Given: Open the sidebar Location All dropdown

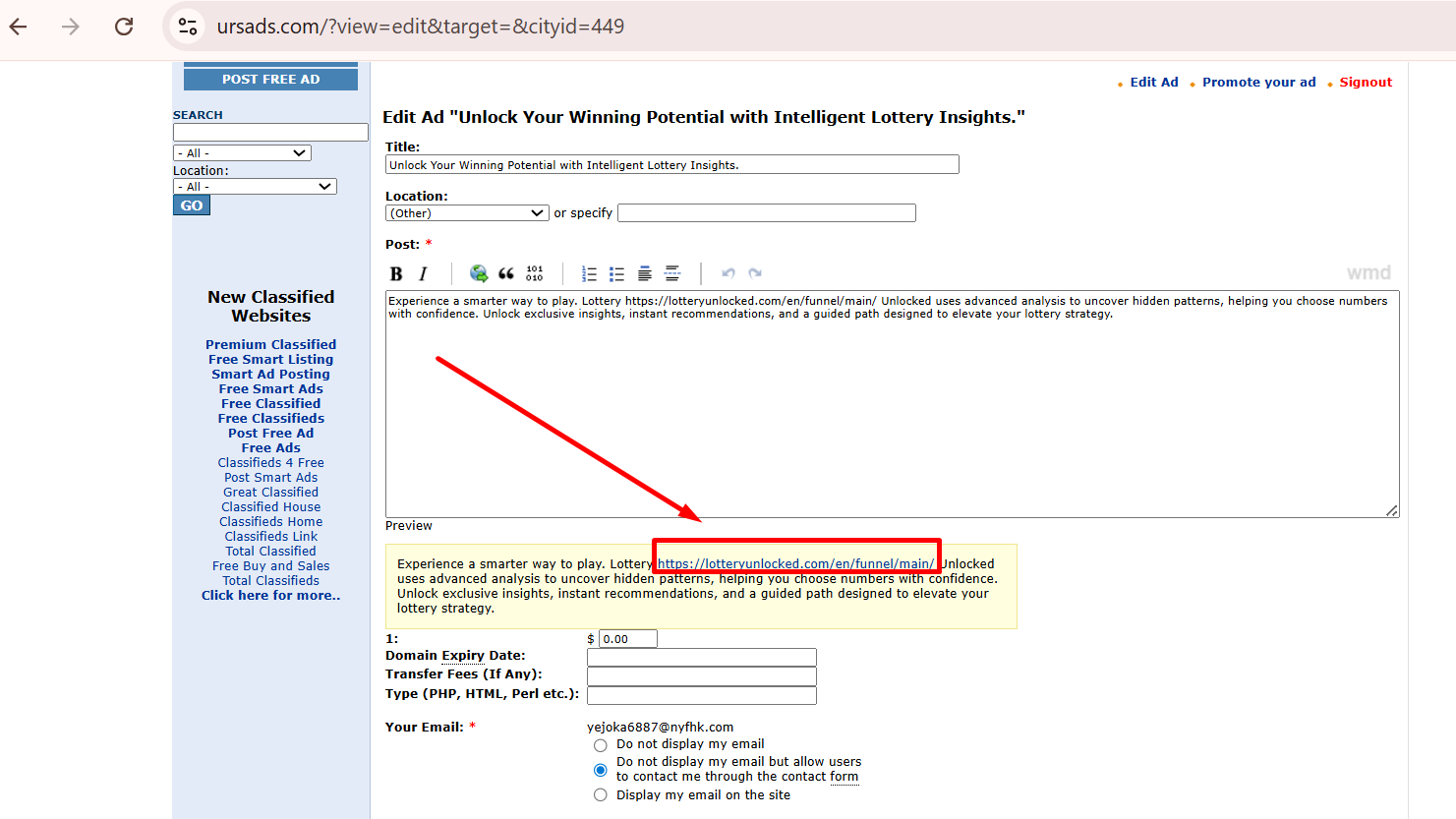Looking at the screenshot, I should click(x=255, y=187).
